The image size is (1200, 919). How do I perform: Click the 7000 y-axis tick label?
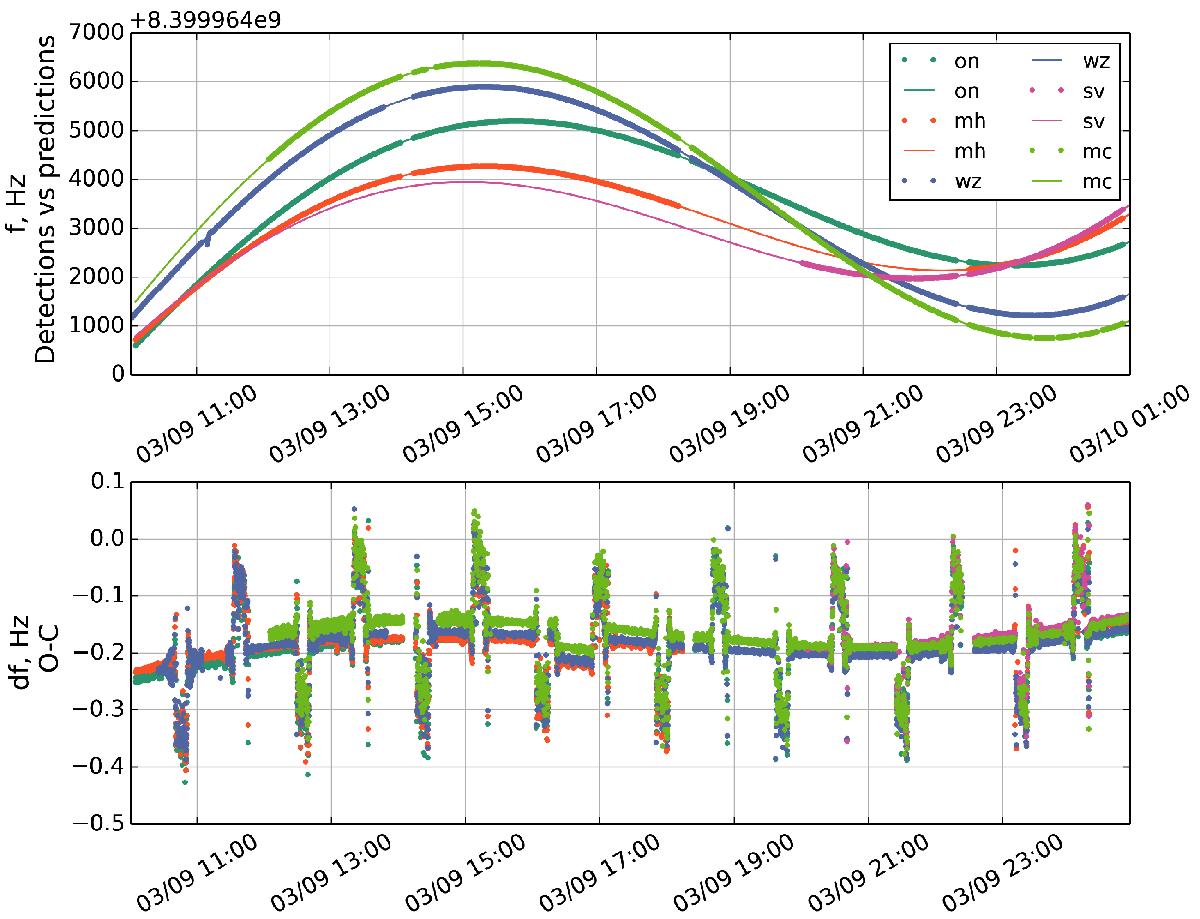pos(95,33)
